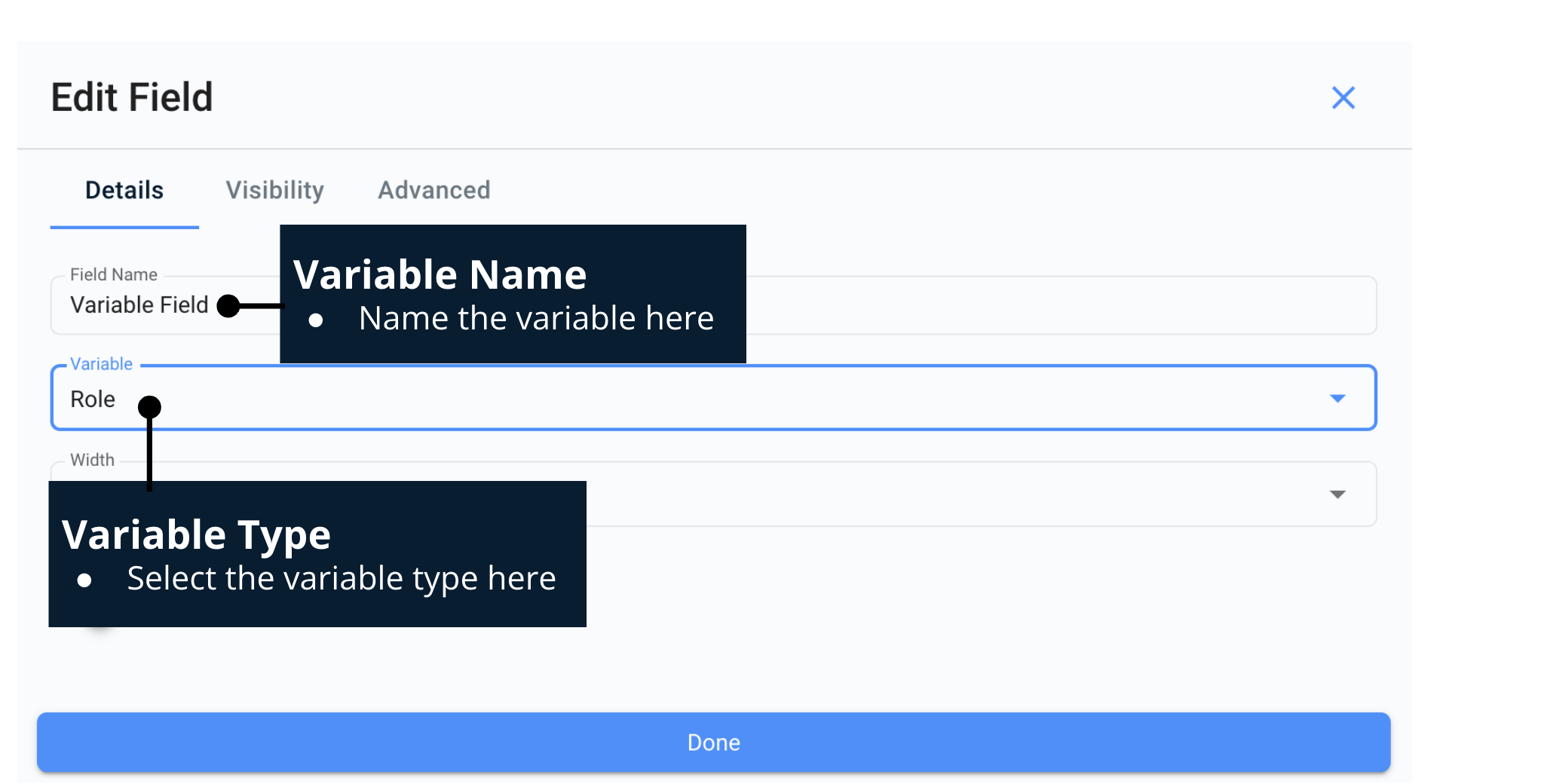Switch to the Details tab
Viewport: 1541px width, 784px height.
124,190
